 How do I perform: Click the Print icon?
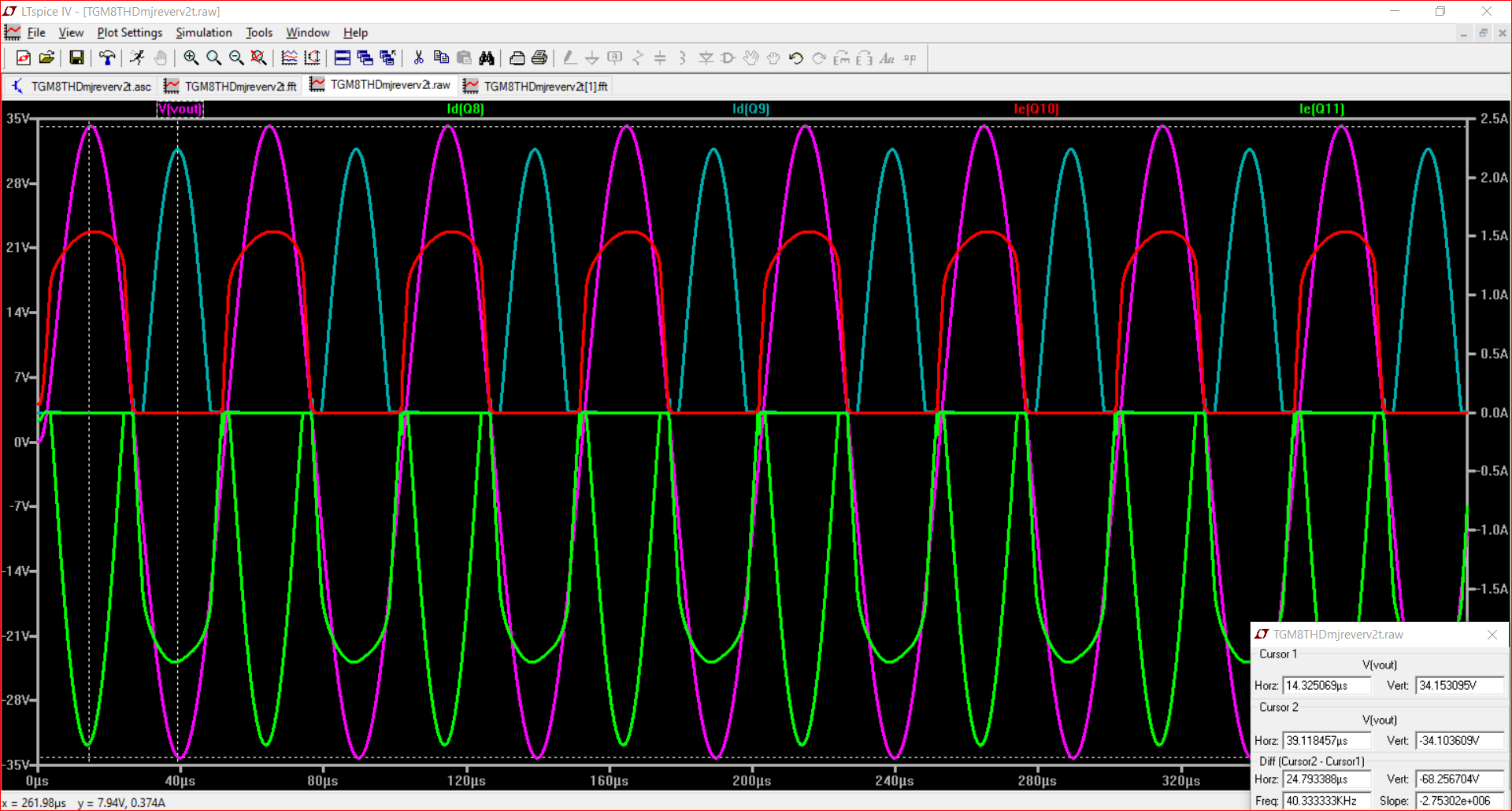point(539,58)
